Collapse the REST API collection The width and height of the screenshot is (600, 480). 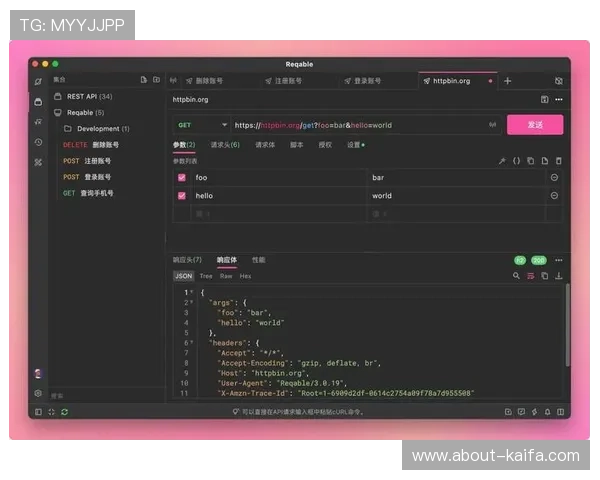(x=56, y=96)
